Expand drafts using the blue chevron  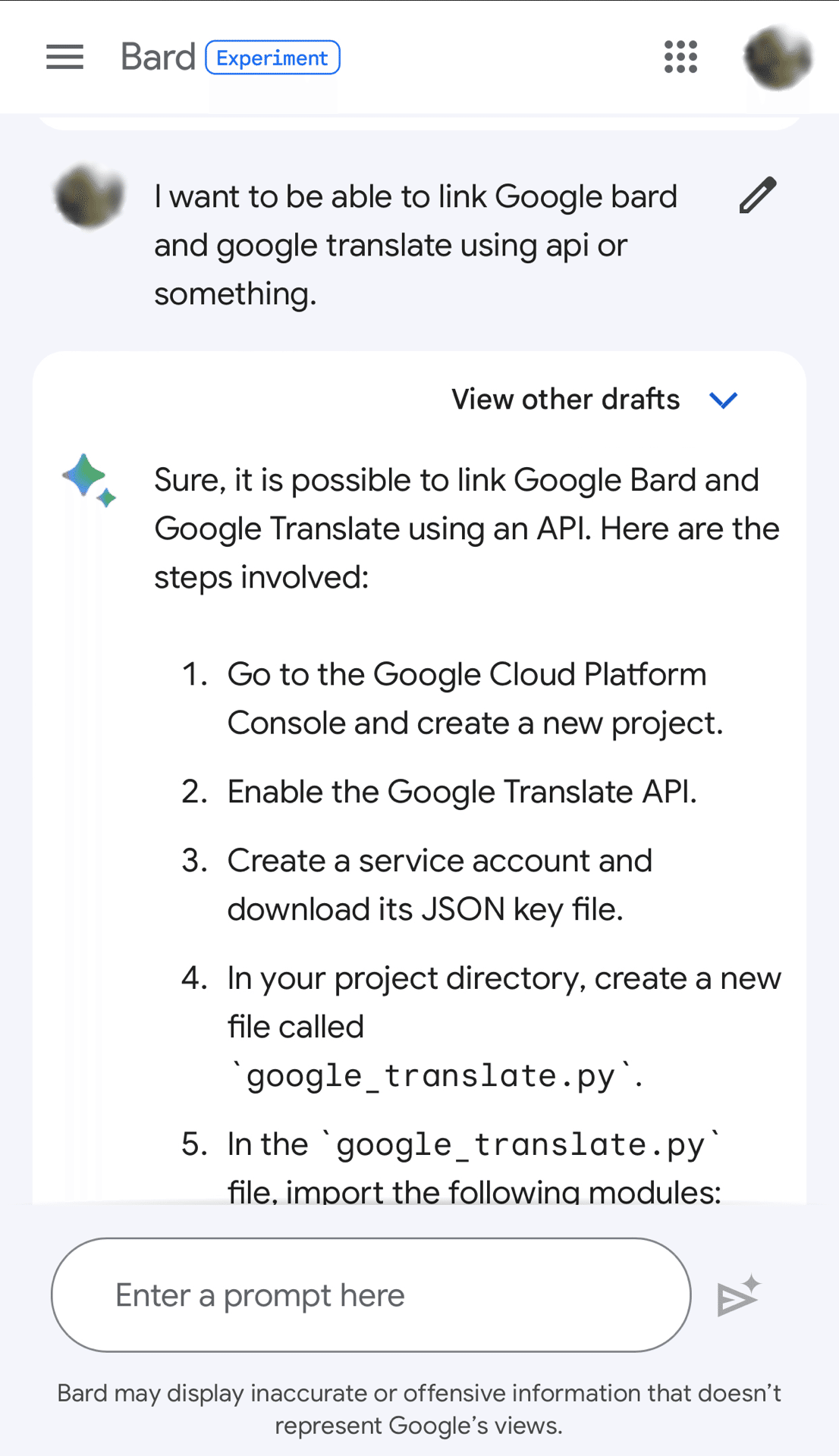click(x=723, y=400)
